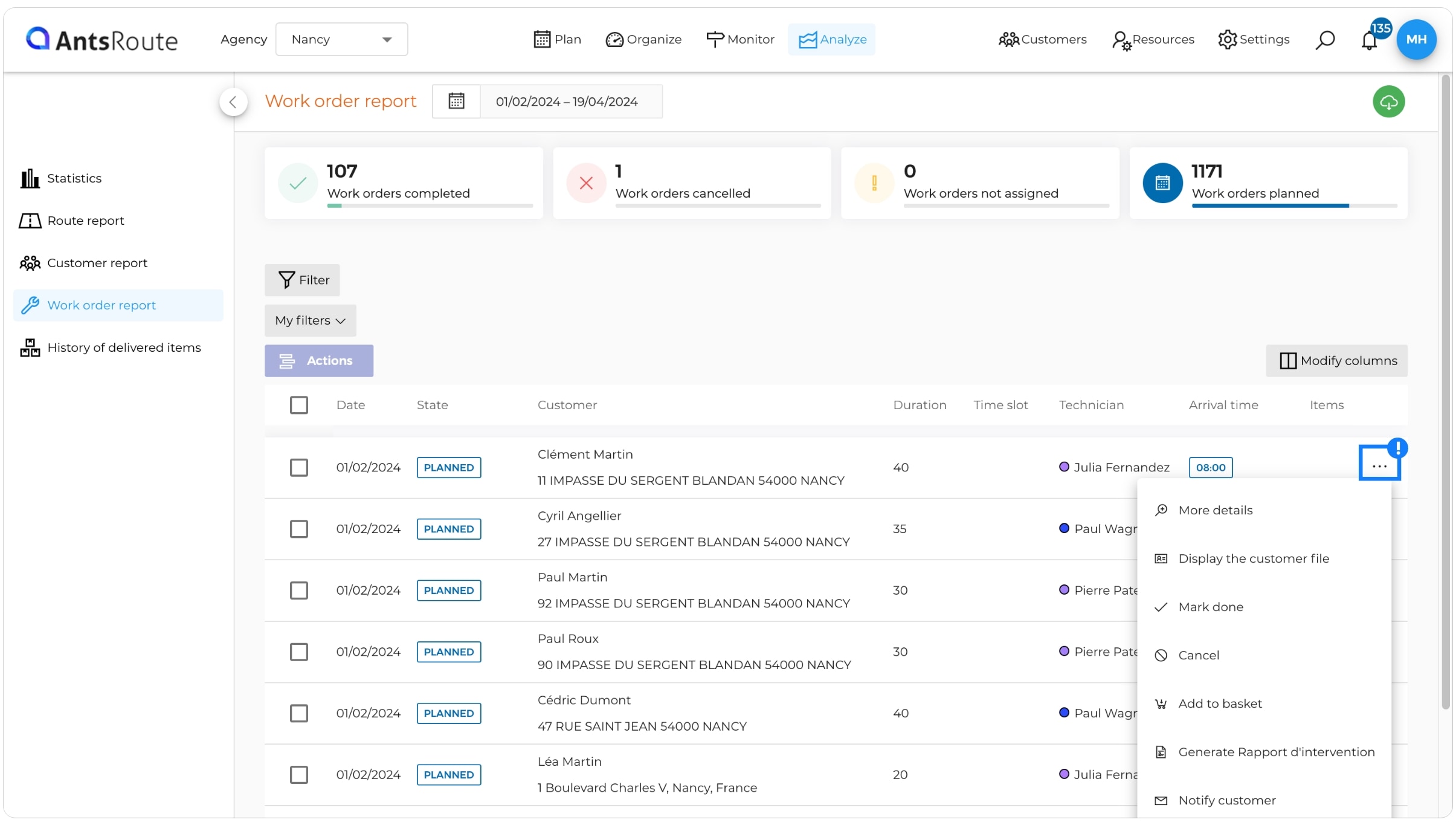Open the Actions dropdown menu

[x=319, y=361]
